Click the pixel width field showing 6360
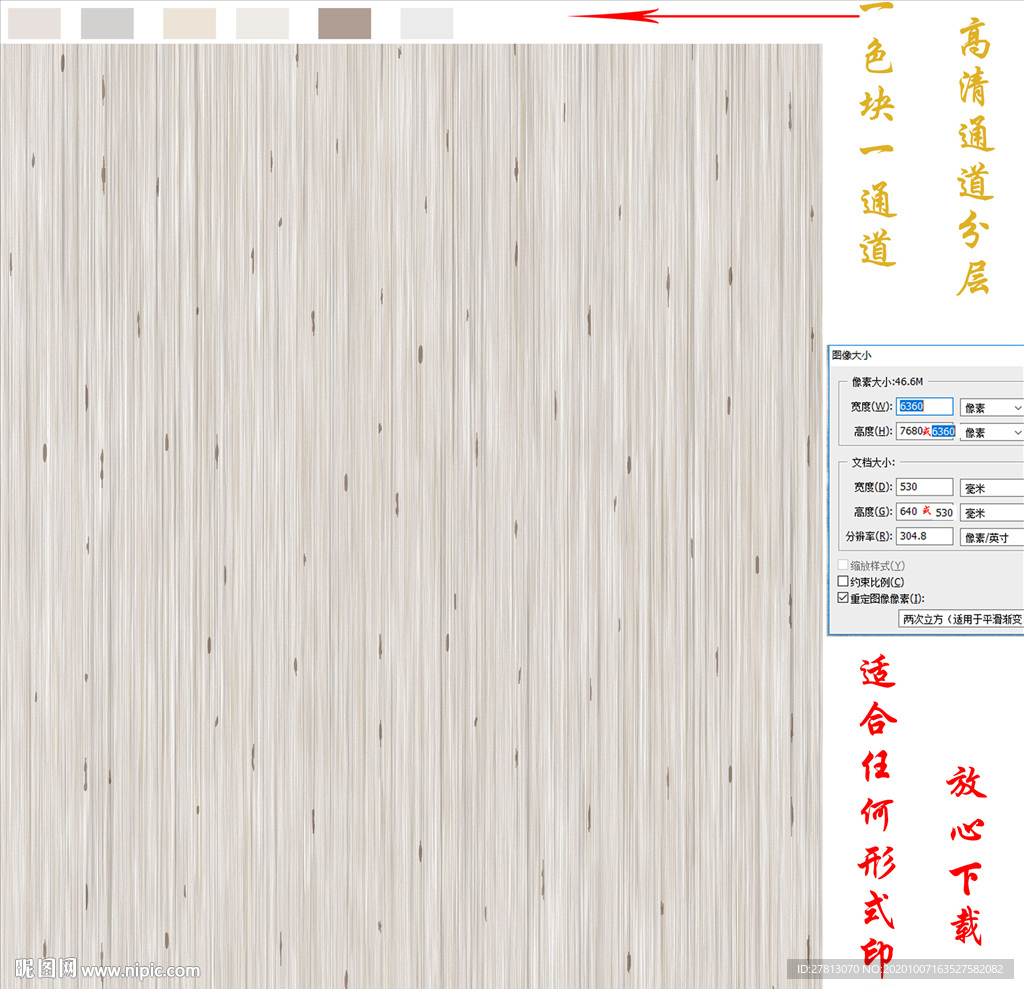This screenshot has width=1024, height=989. (924, 406)
